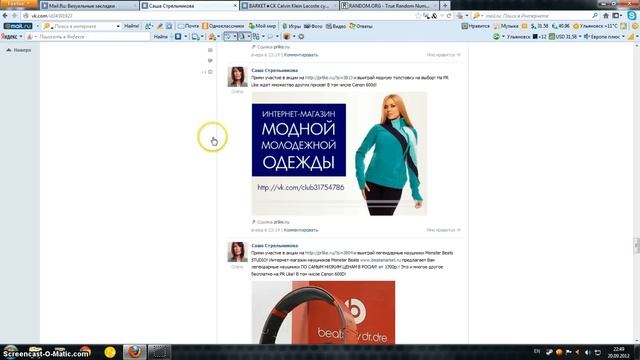Click the Skype icon in the toolbar
Viewport: 640px width, 360px height.
point(632,16)
